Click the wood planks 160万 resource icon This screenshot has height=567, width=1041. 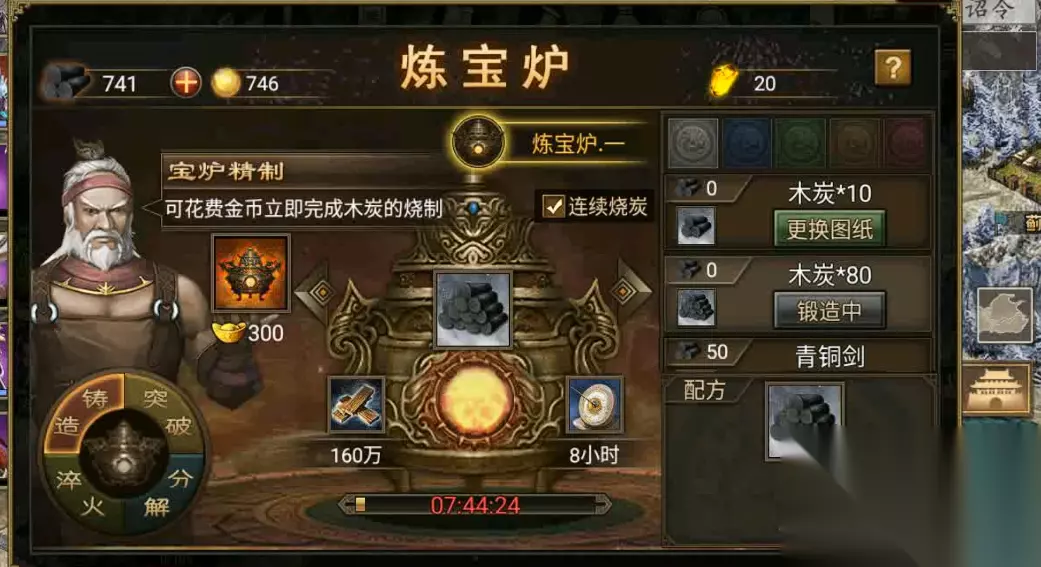click(x=356, y=404)
